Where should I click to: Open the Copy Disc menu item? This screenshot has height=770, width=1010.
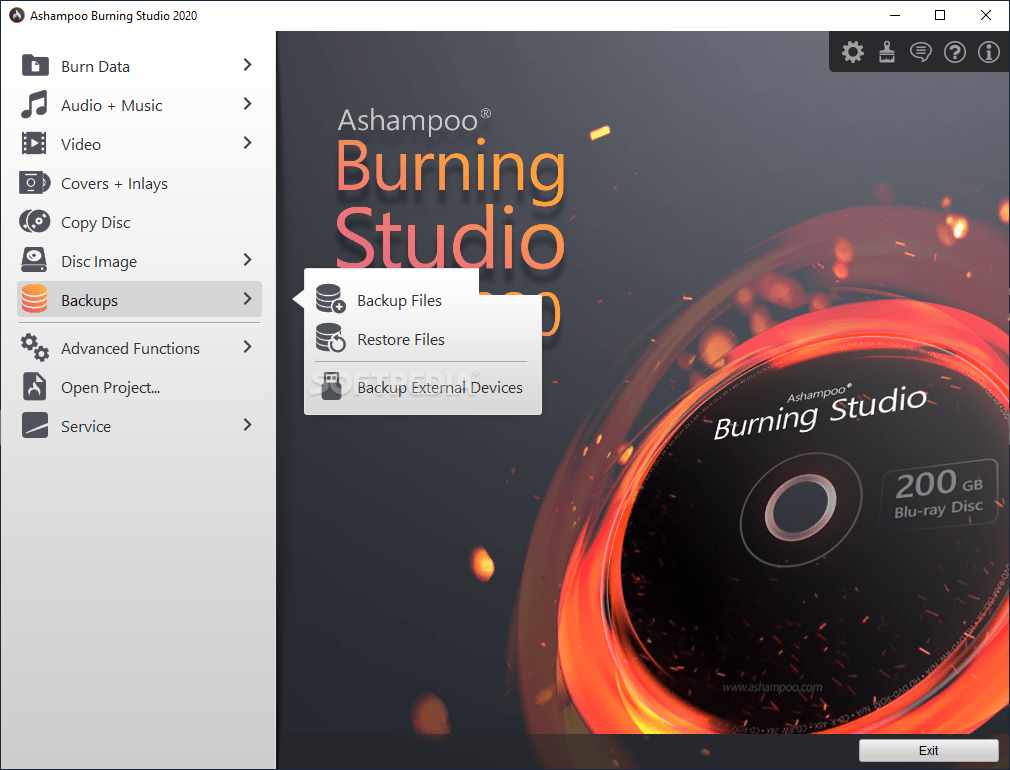[x=139, y=222]
